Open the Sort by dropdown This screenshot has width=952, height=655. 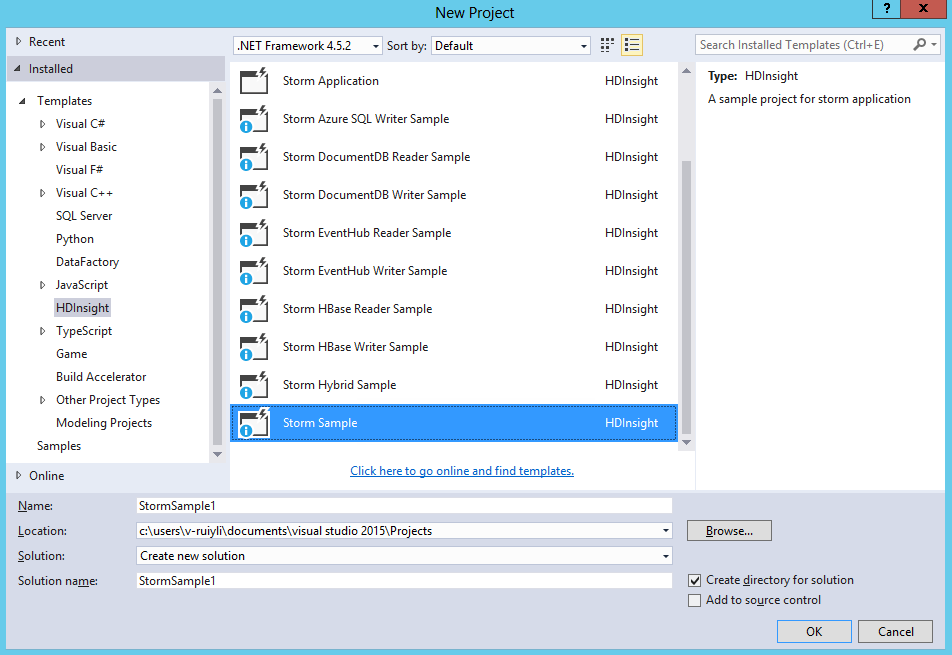511,46
